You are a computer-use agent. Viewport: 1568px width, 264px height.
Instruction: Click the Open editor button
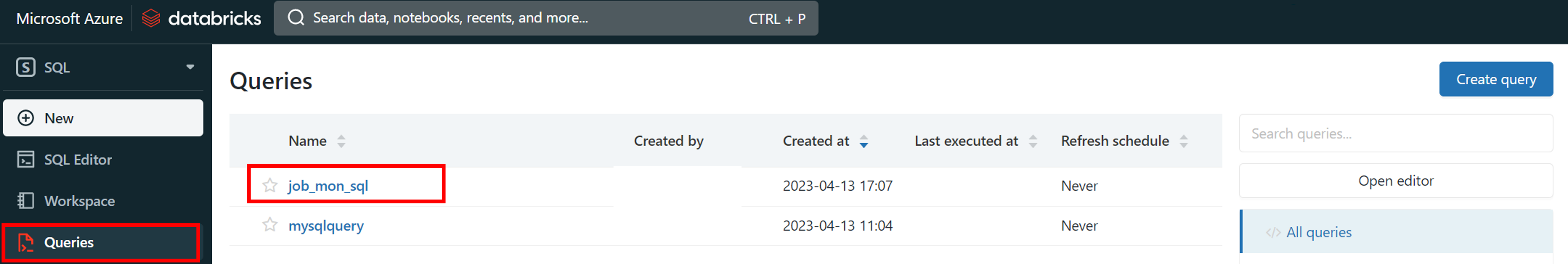click(1395, 181)
